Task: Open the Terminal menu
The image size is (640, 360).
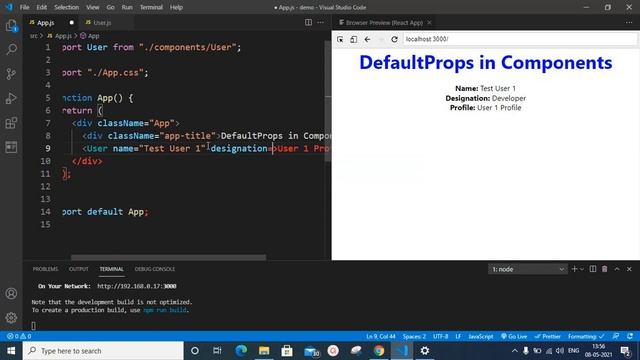Action: (x=151, y=7)
